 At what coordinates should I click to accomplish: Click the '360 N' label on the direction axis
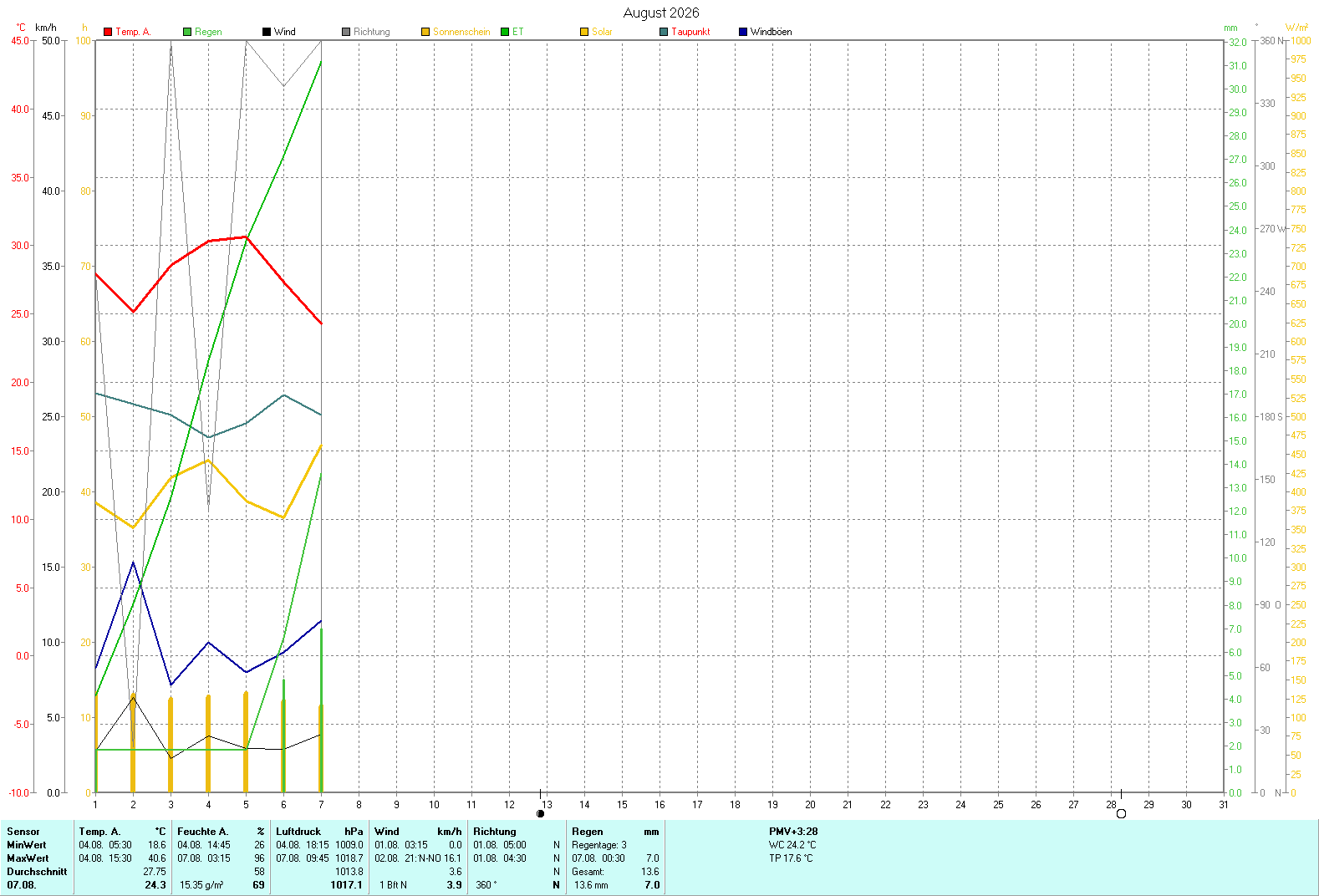tap(1271, 41)
